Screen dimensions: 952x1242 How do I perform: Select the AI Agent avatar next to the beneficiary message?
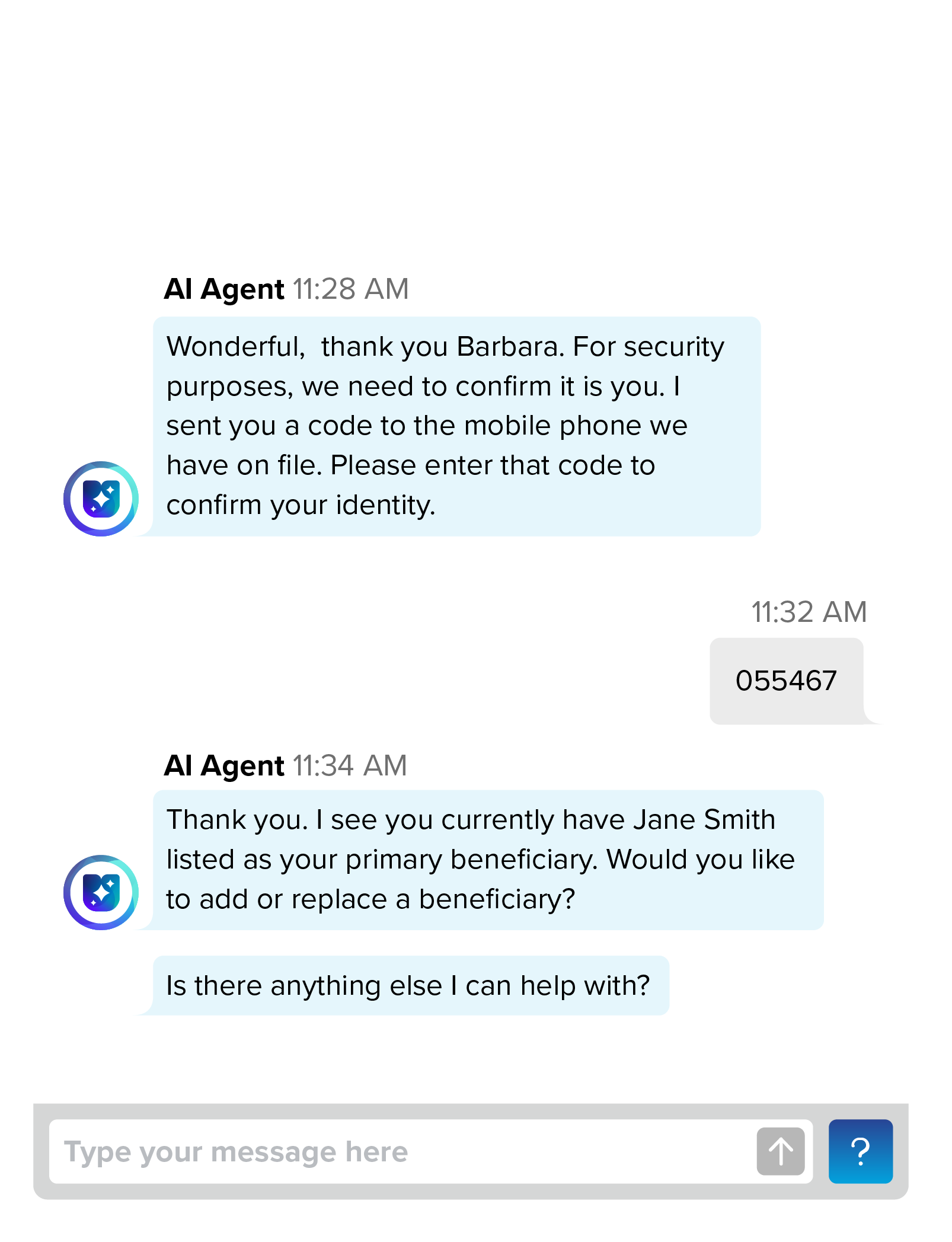(x=101, y=892)
